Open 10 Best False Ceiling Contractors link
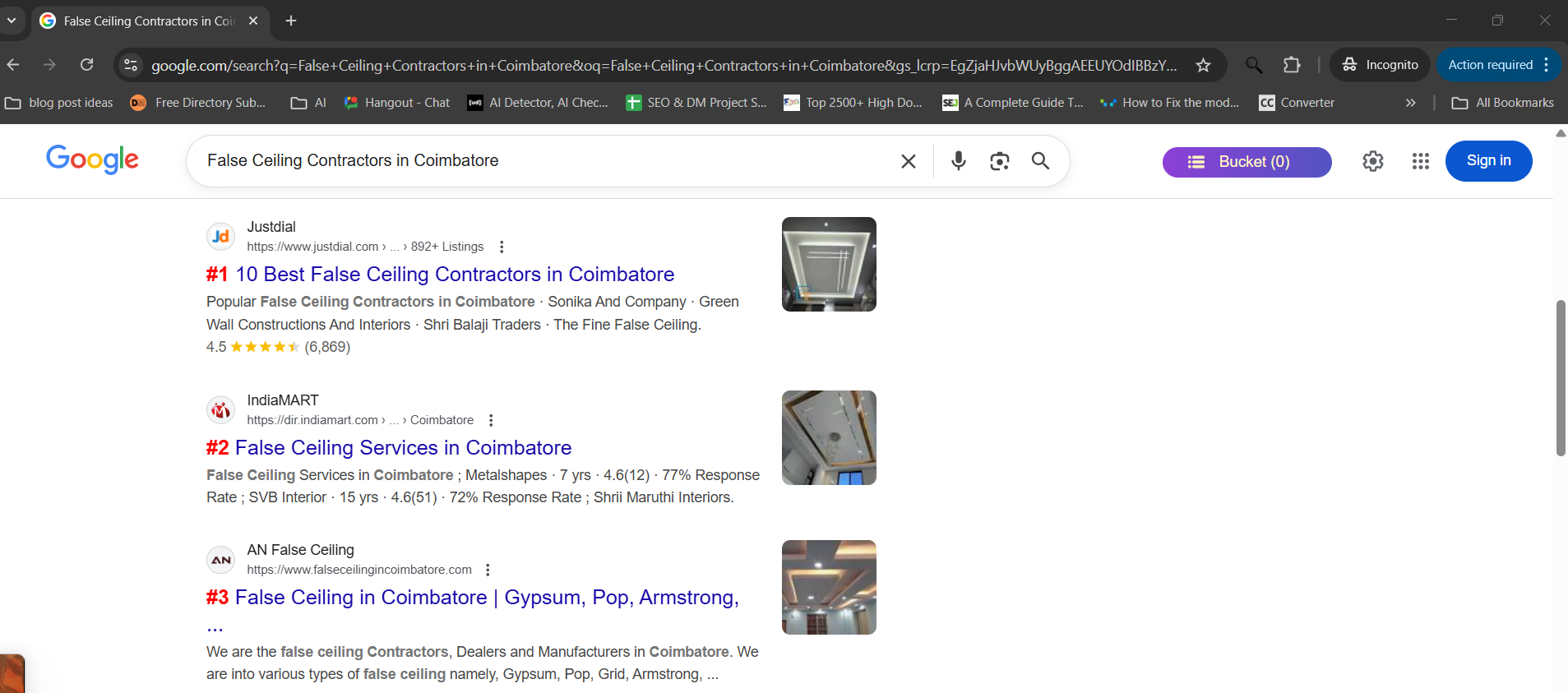 [x=454, y=275]
